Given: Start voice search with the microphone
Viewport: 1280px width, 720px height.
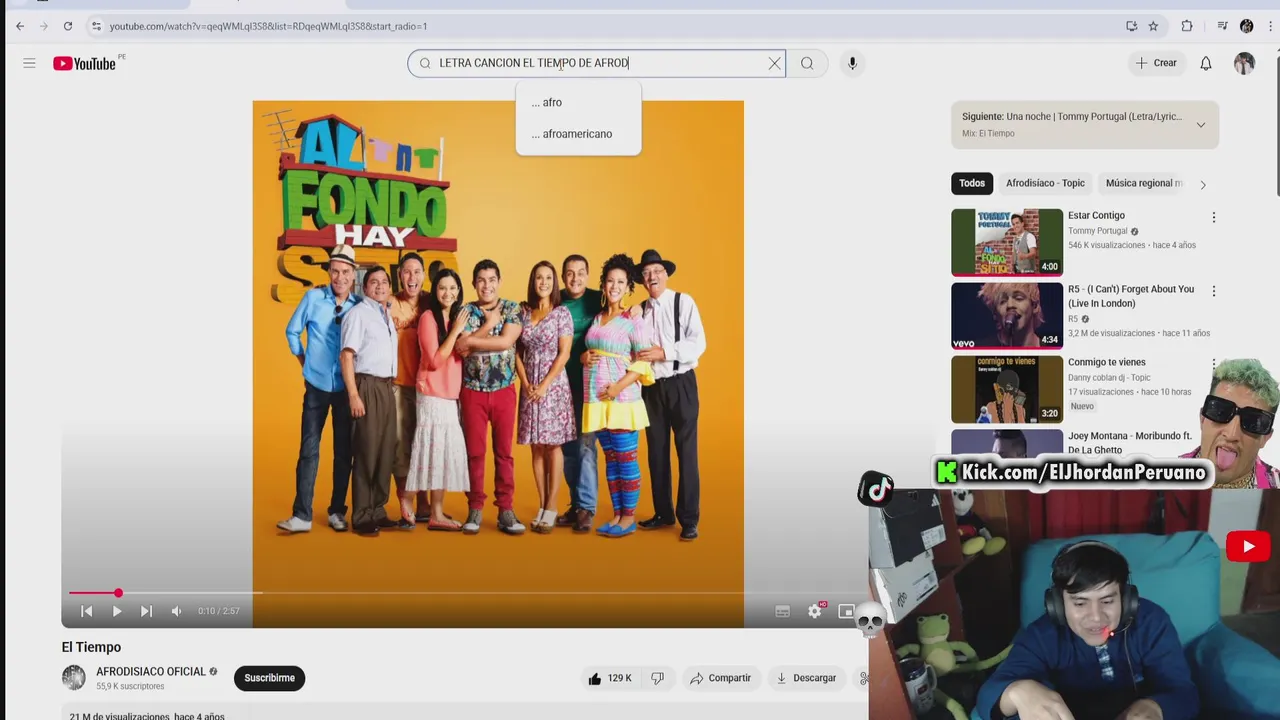Looking at the screenshot, I should [852, 63].
